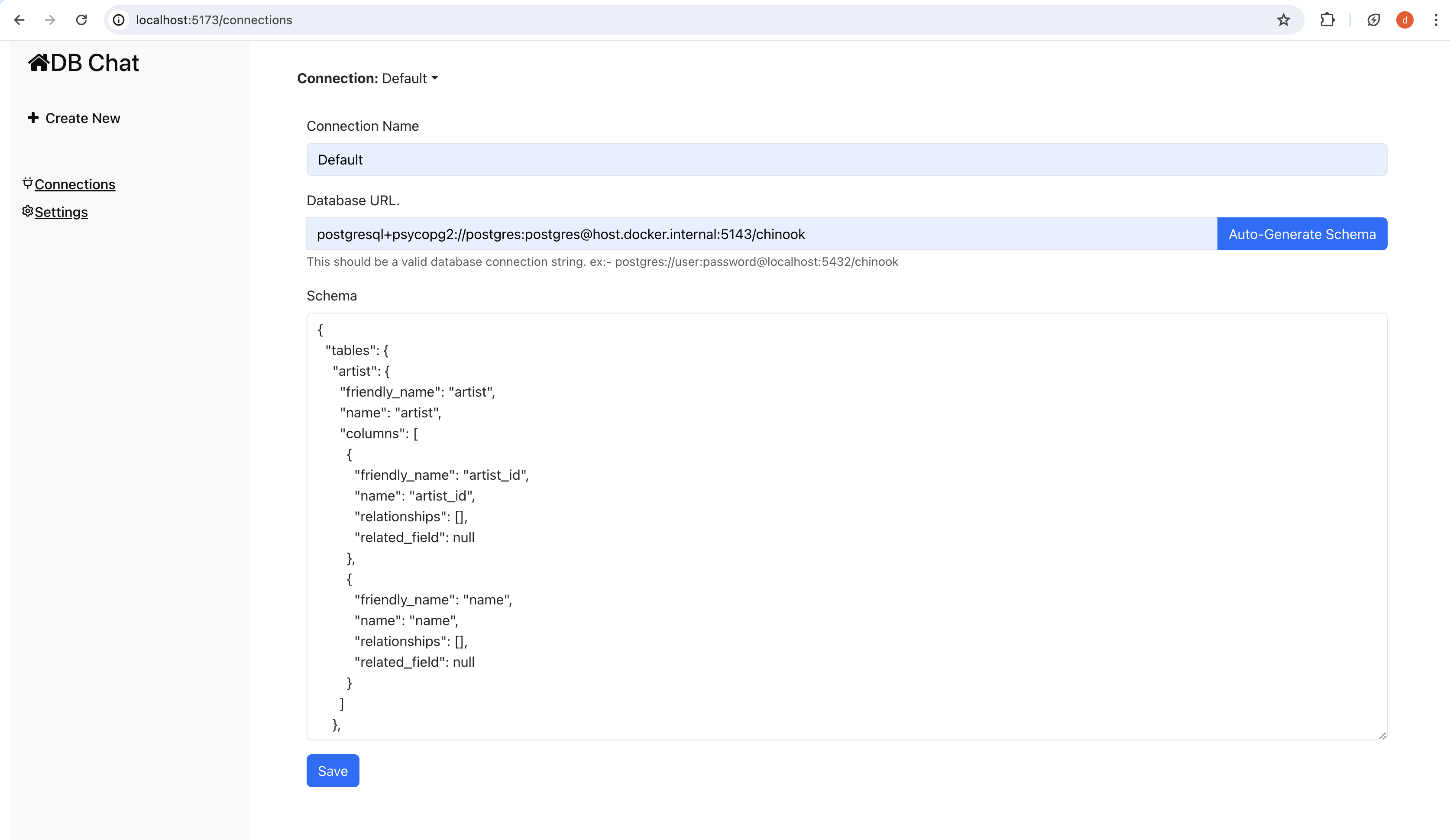The image size is (1450, 840).
Task: Reload the page with the refresh icon
Action: click(x=81, y=20)
